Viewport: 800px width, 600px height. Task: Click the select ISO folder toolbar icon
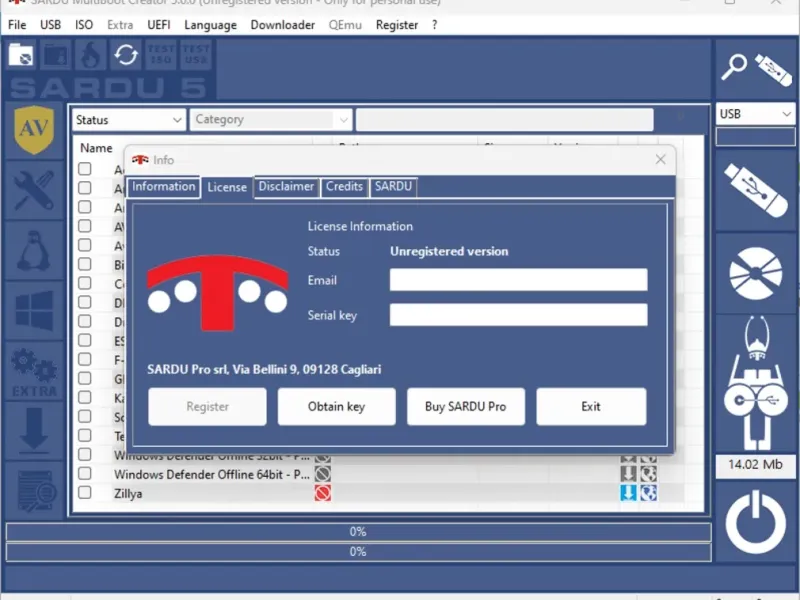coord(21,55)
